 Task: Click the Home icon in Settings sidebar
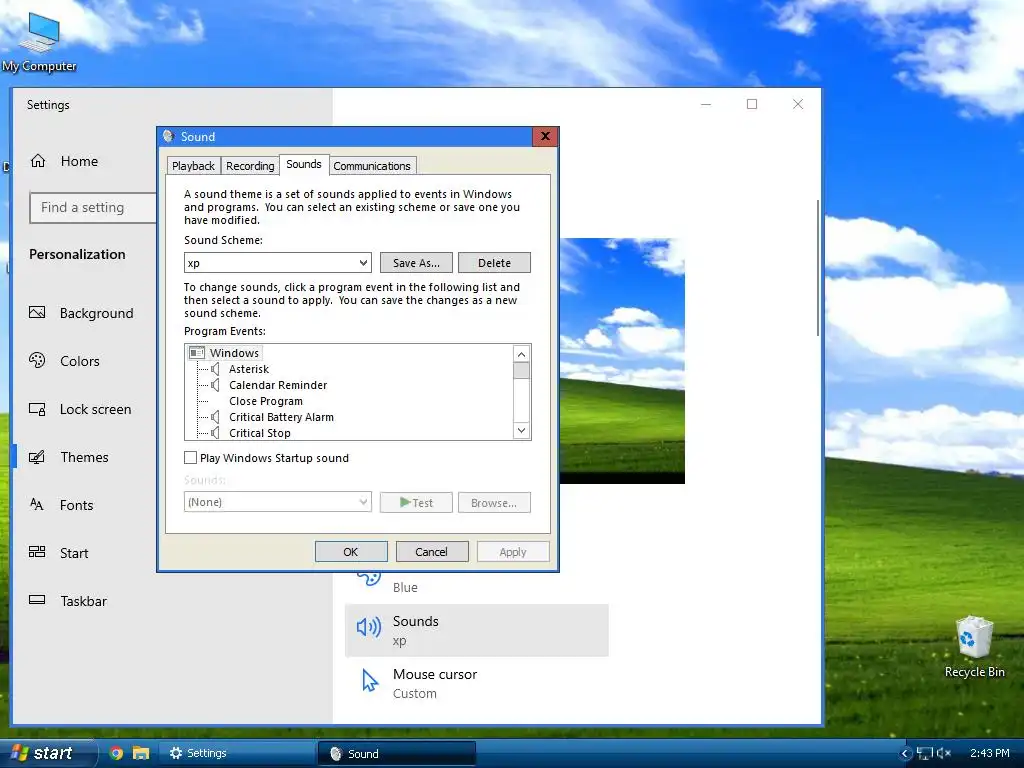(x=38, y=161)
